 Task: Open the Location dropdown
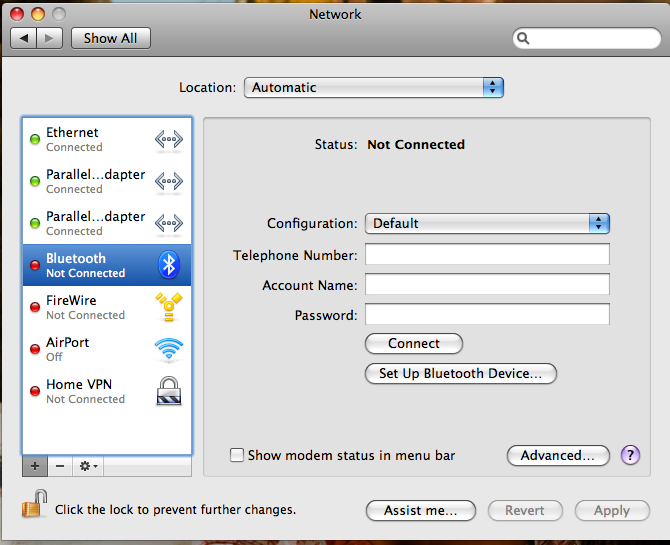[373, 88]
